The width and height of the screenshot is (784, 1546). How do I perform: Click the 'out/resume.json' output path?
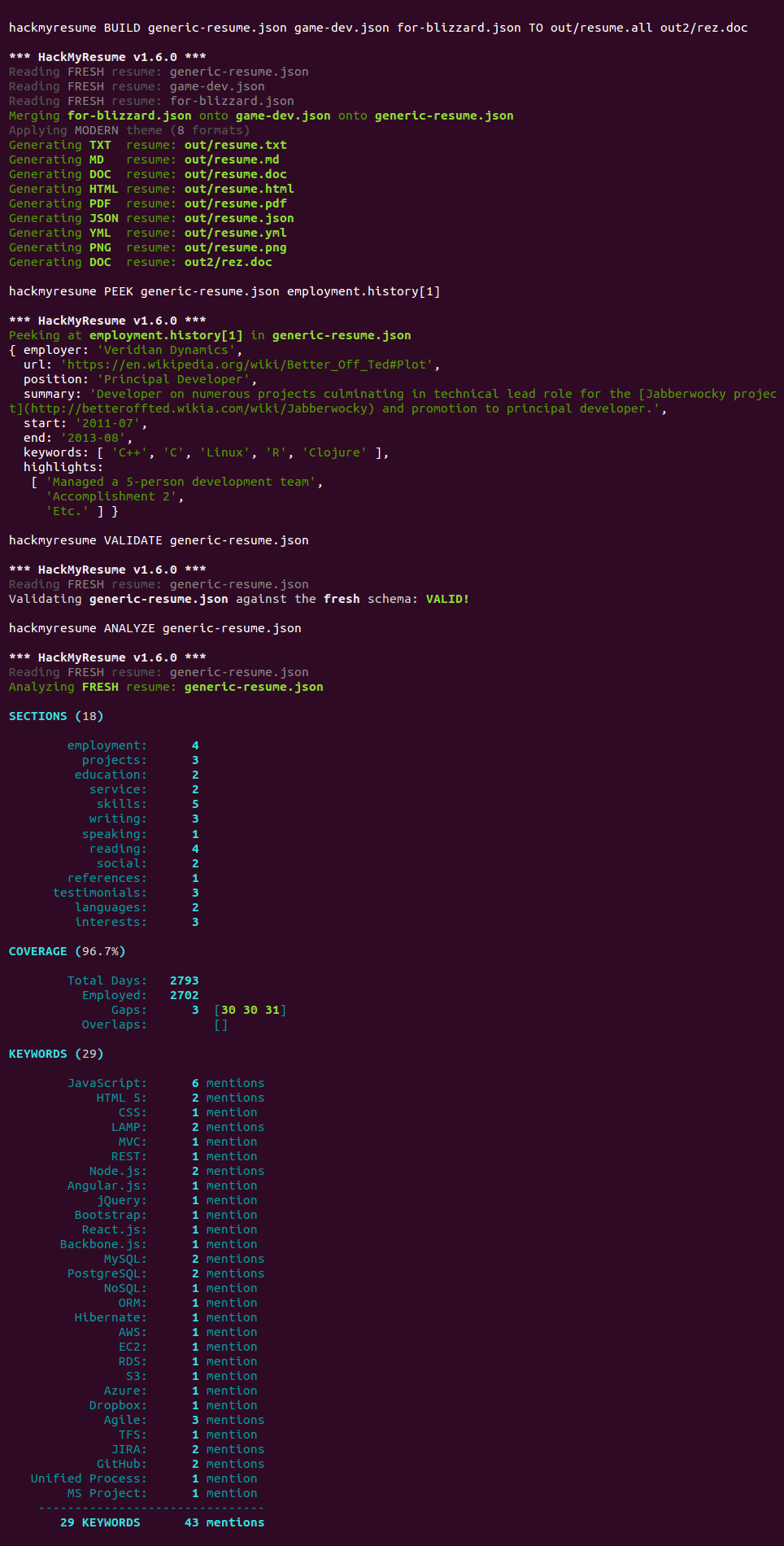tap(239, 218)
